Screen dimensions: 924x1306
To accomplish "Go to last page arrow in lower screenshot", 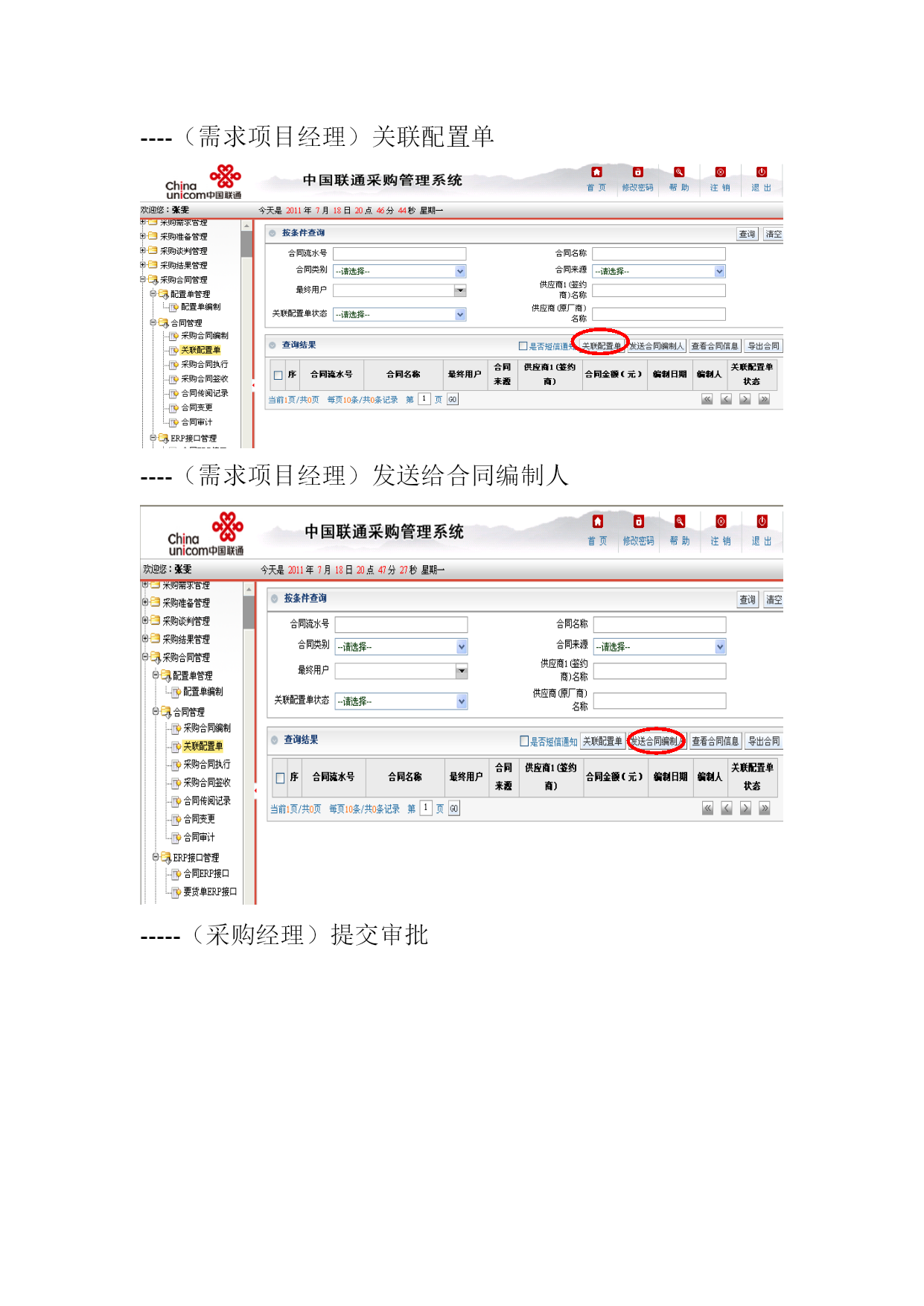I will (765, 808).
